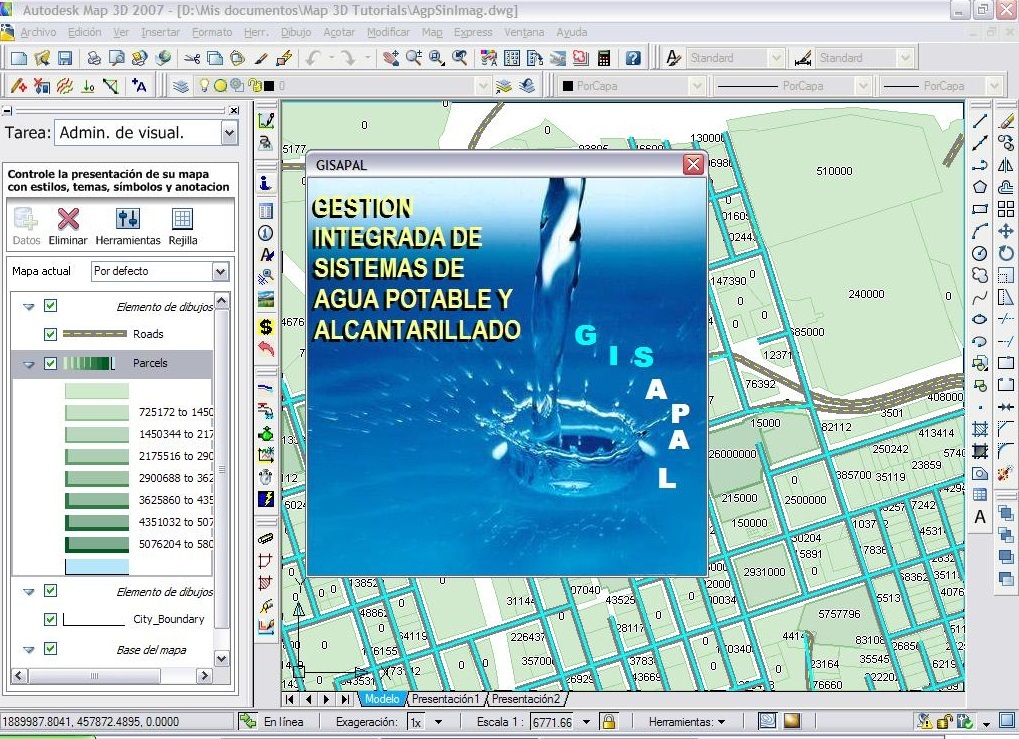Click the scale lock icon in status bar
This screenshot has height=739, width=1019.
coord(608,721)
